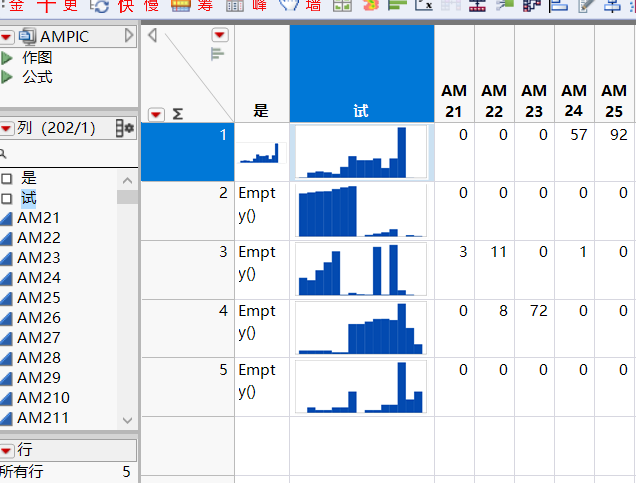This screenshot has height=483, width=636.
Task: Click the row 4 histogram thumbnail in 试
Action: click(361, 328)
